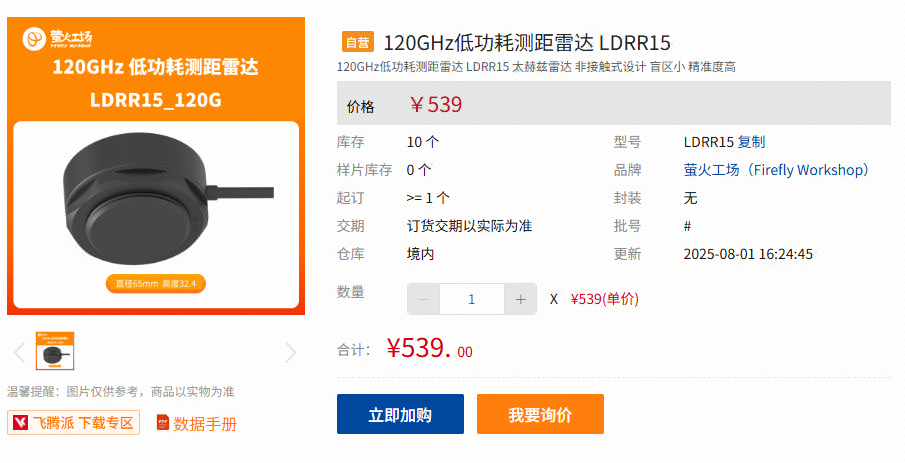Open the 飞腾派 下载专区 download area
The height and width of the screenshot is (463, 905).
pyautogui.click(x=73, y=423)
